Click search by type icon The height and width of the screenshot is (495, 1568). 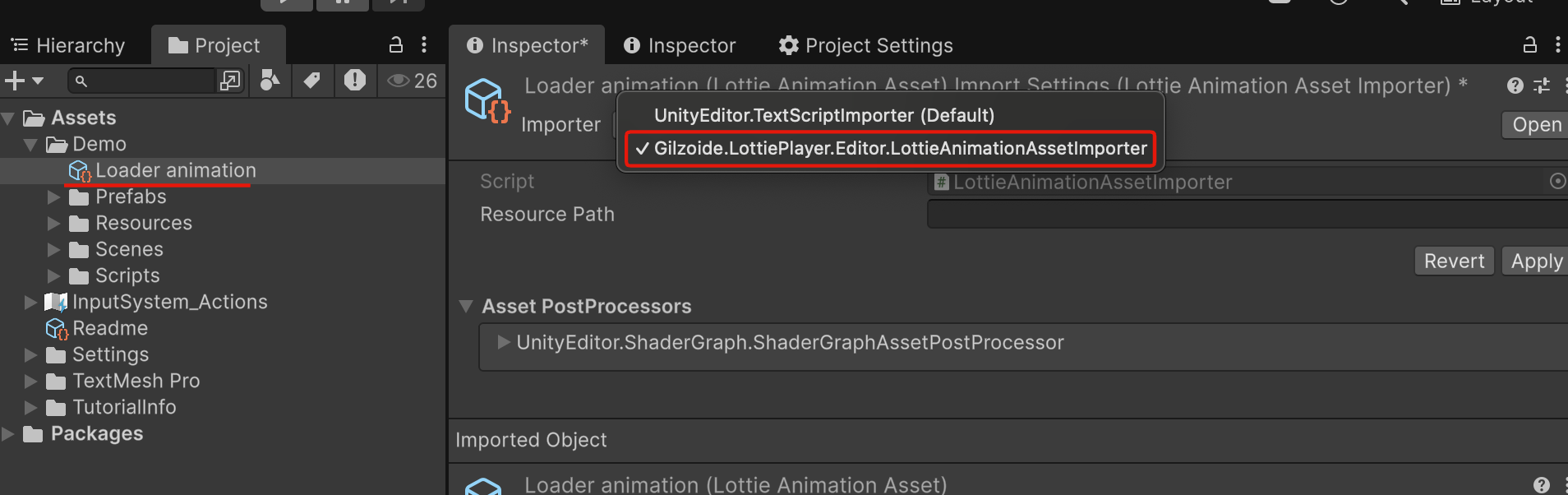[x=270, y=81]
